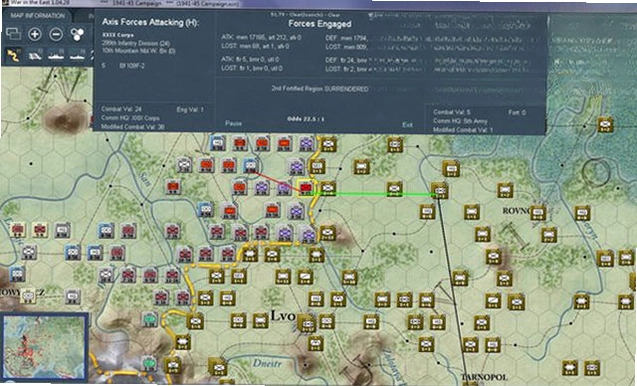Toggle the naval transport mode (F3)

[56, 55]
